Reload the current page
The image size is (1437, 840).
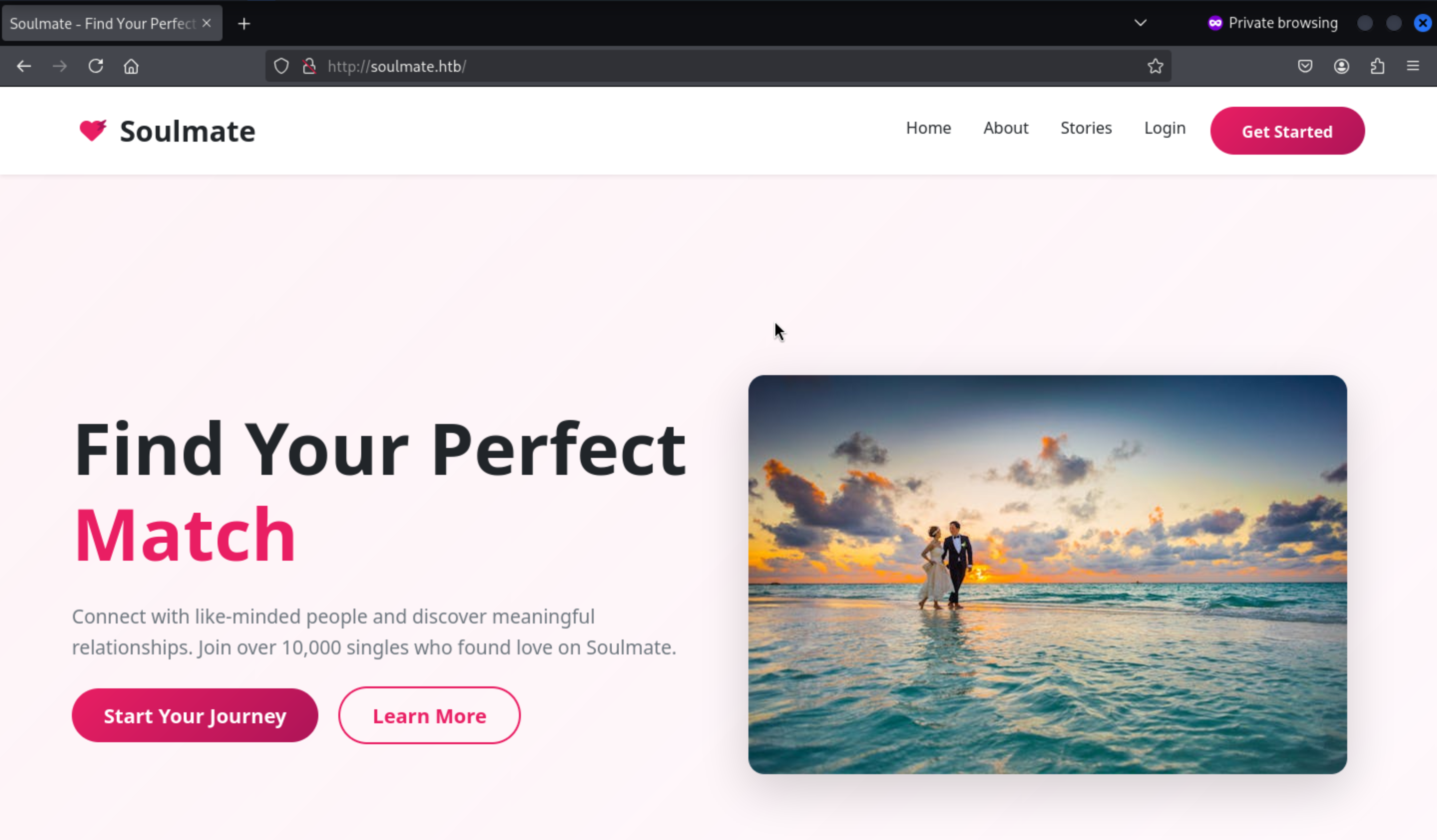pyautogui.click(x=95, y=66)
